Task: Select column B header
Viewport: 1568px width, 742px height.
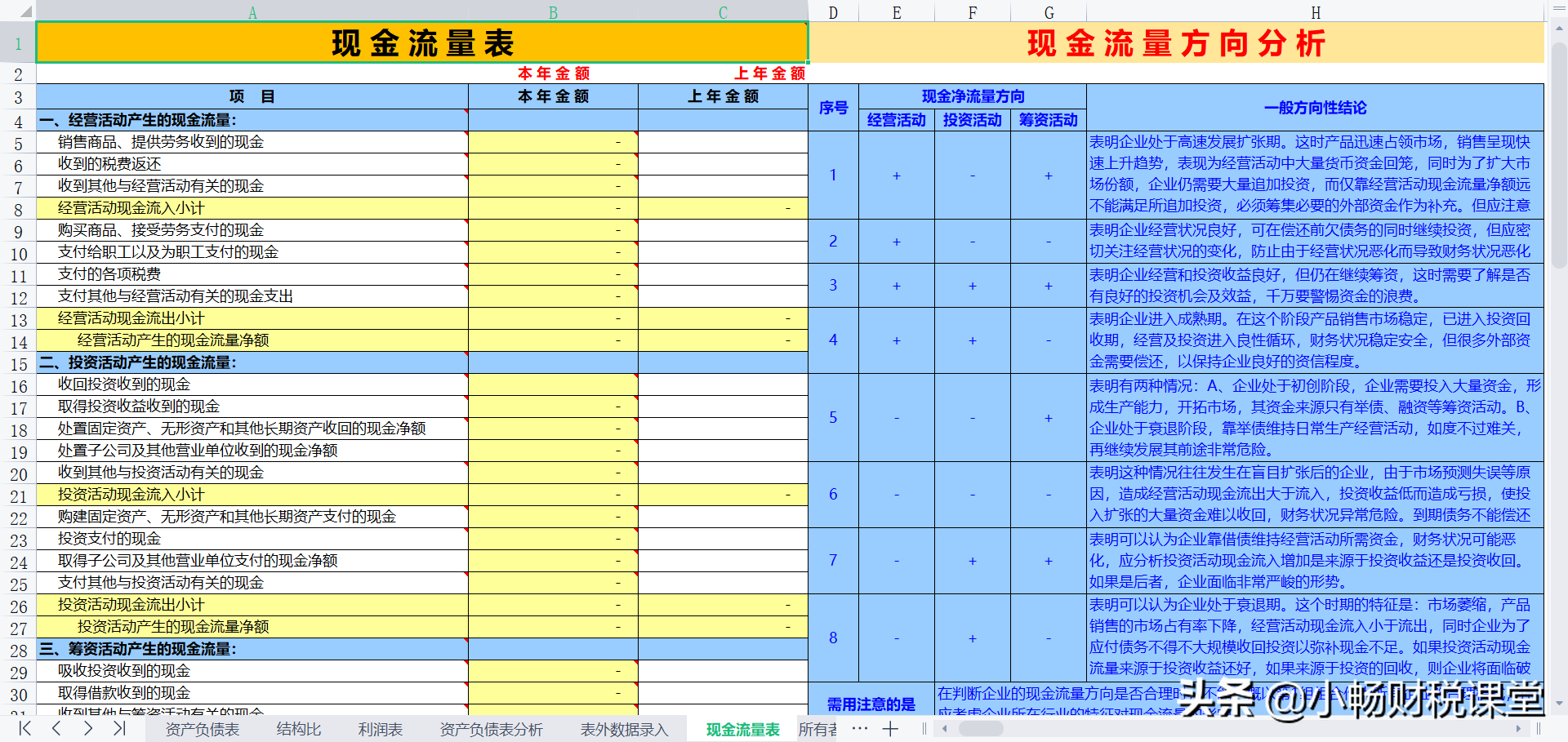Action: coord(553,11)
